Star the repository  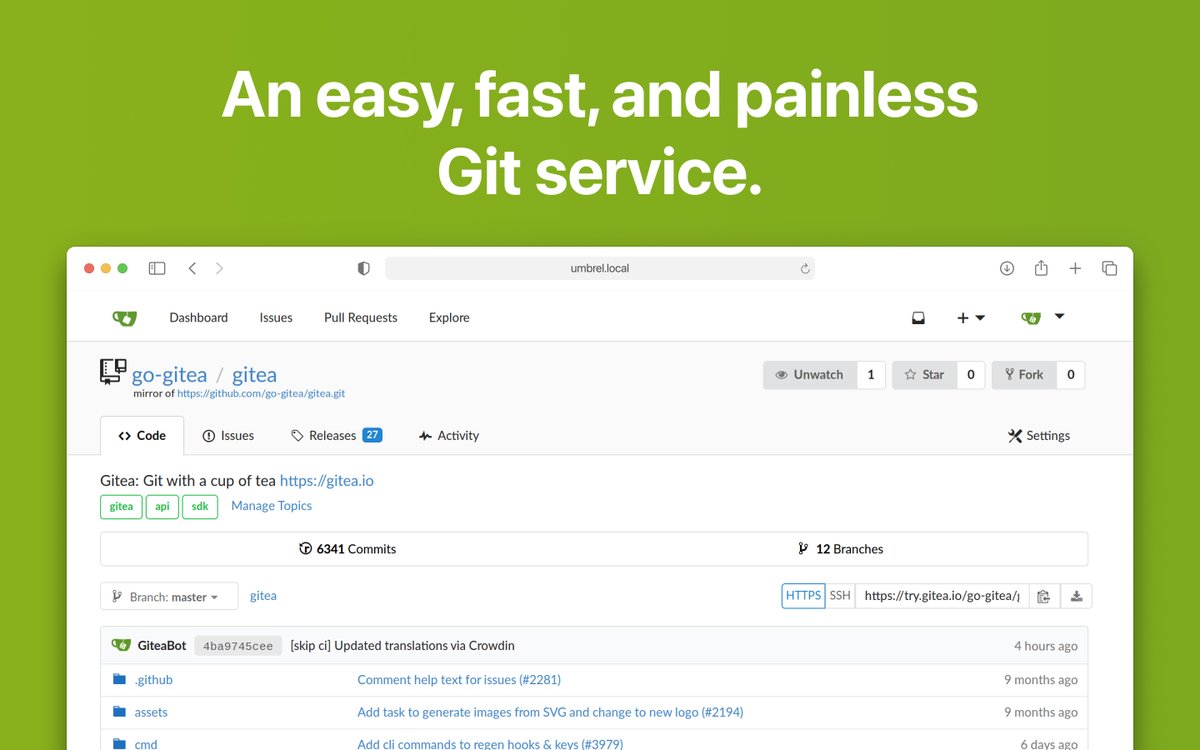(x=924, y=375)
